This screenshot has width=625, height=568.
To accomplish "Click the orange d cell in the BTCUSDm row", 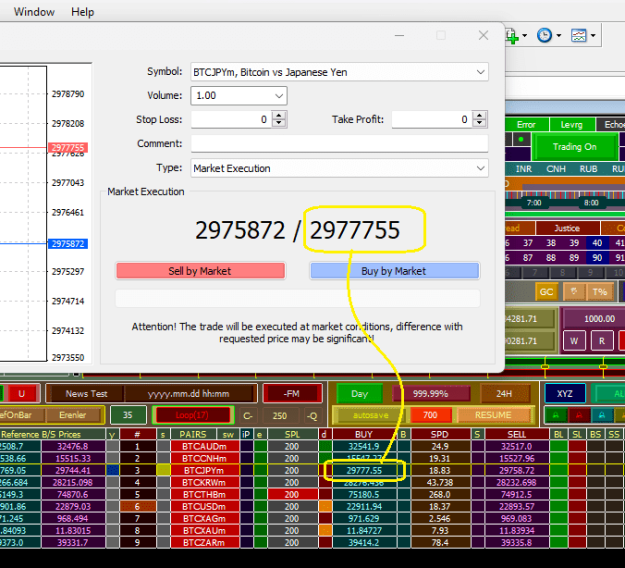I will [325, 507].
